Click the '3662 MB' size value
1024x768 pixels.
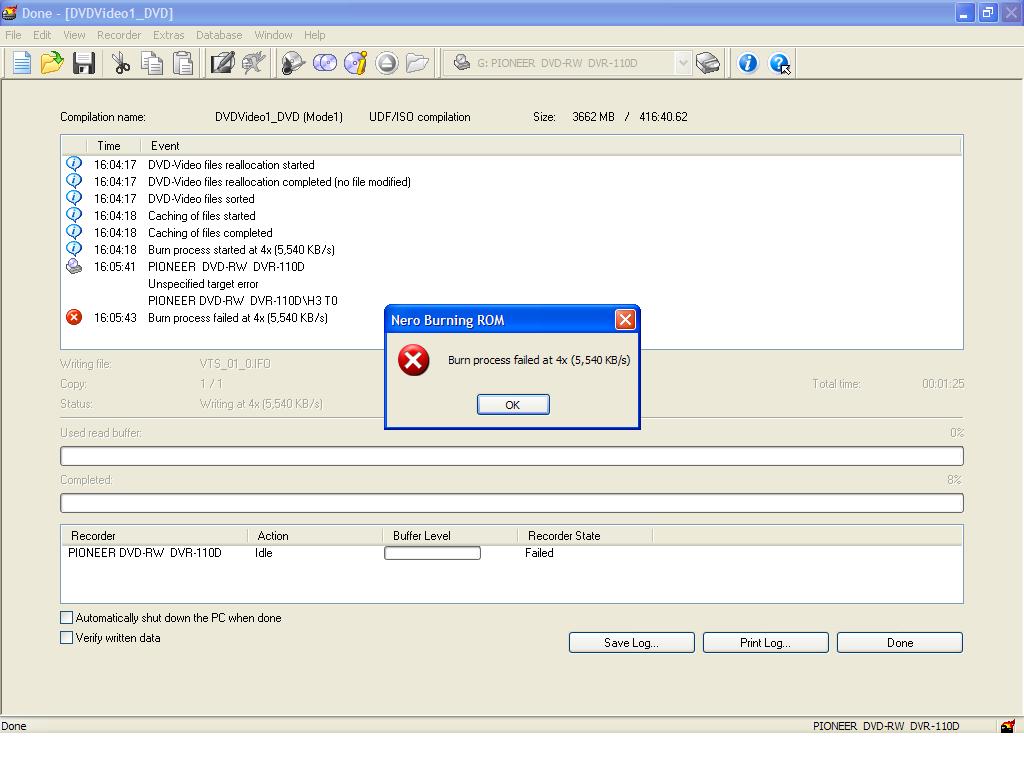coord(593,117)
